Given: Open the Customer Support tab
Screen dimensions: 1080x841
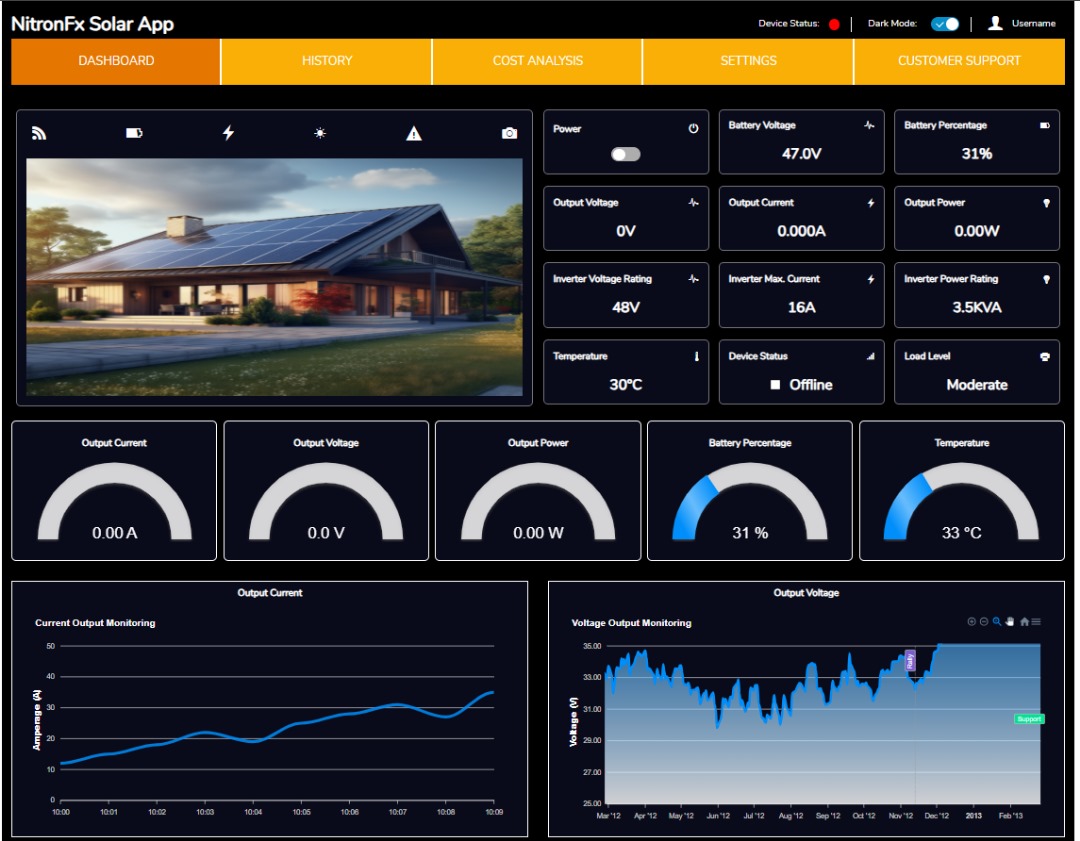Looking at the screenshot, I should pos(959,61).
